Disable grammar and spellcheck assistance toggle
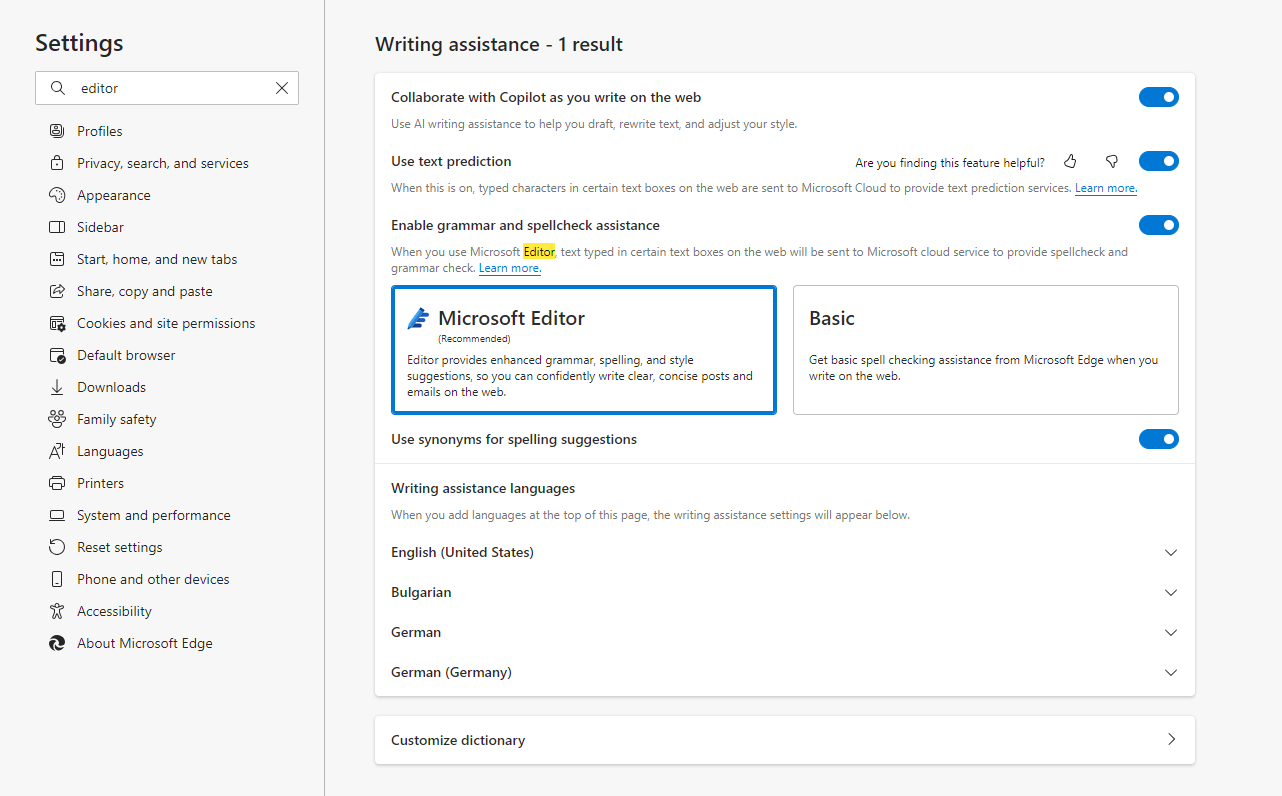The height and width of the screenshot is (796, 1282). [x=1158, y=225]
